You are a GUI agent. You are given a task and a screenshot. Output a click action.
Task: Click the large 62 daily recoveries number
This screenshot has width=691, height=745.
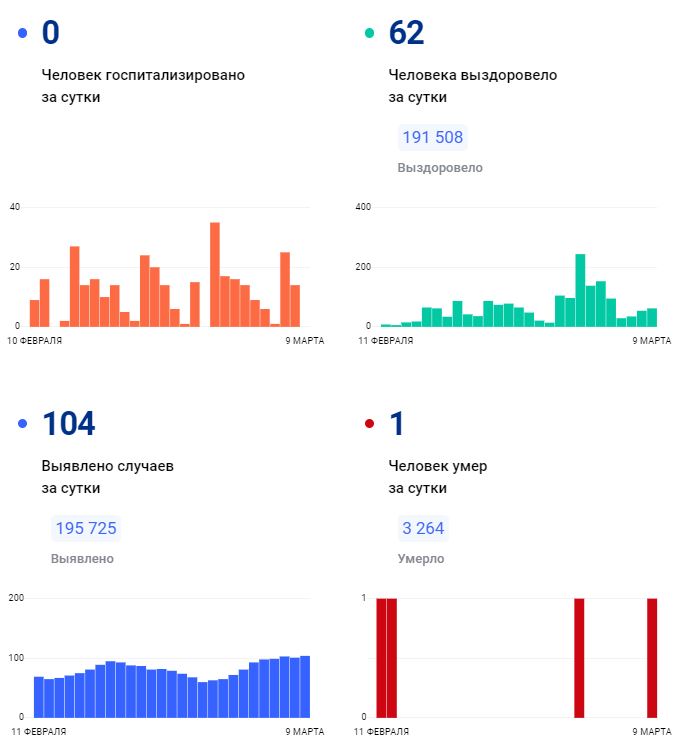click(406, 33)
